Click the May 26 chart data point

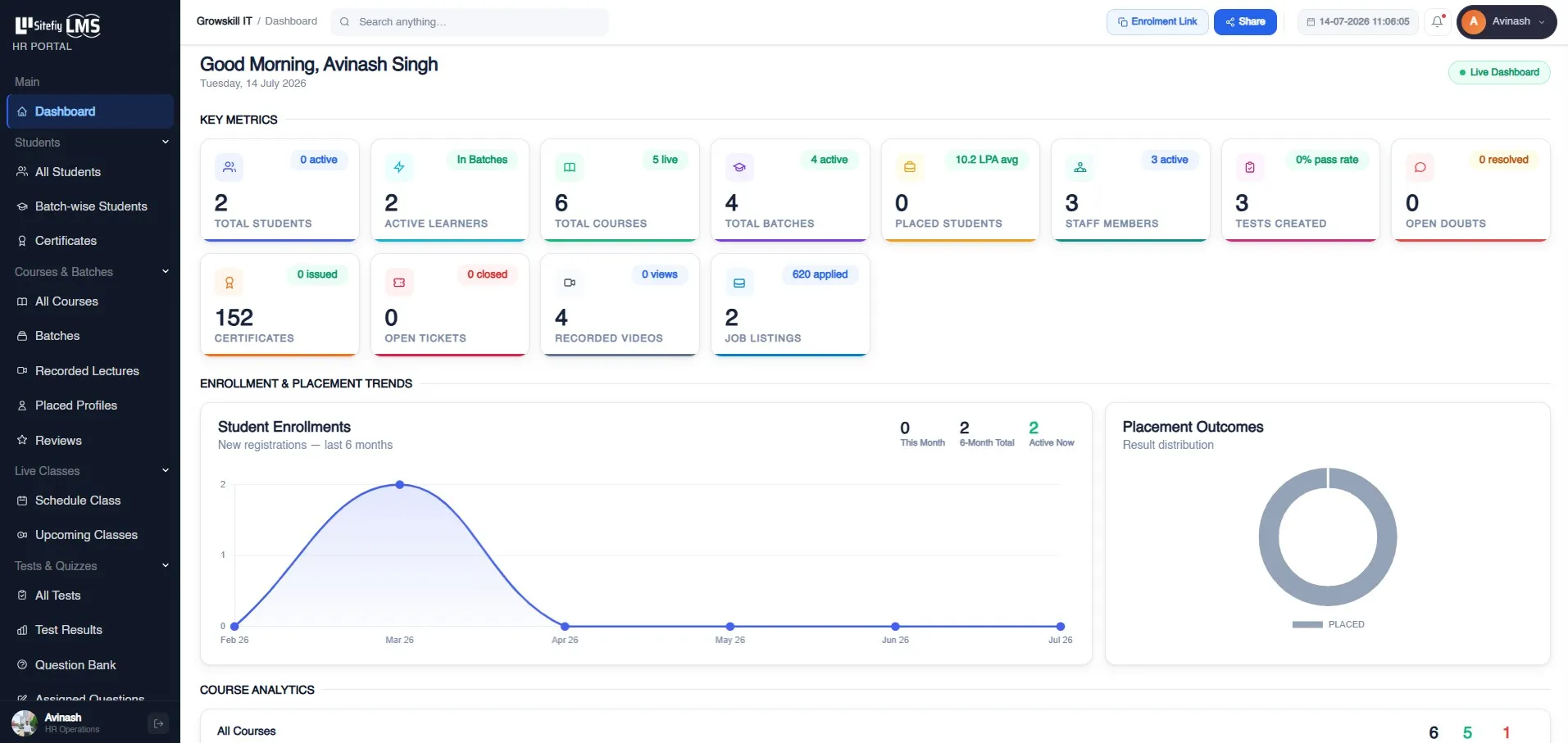click(730, 627)
